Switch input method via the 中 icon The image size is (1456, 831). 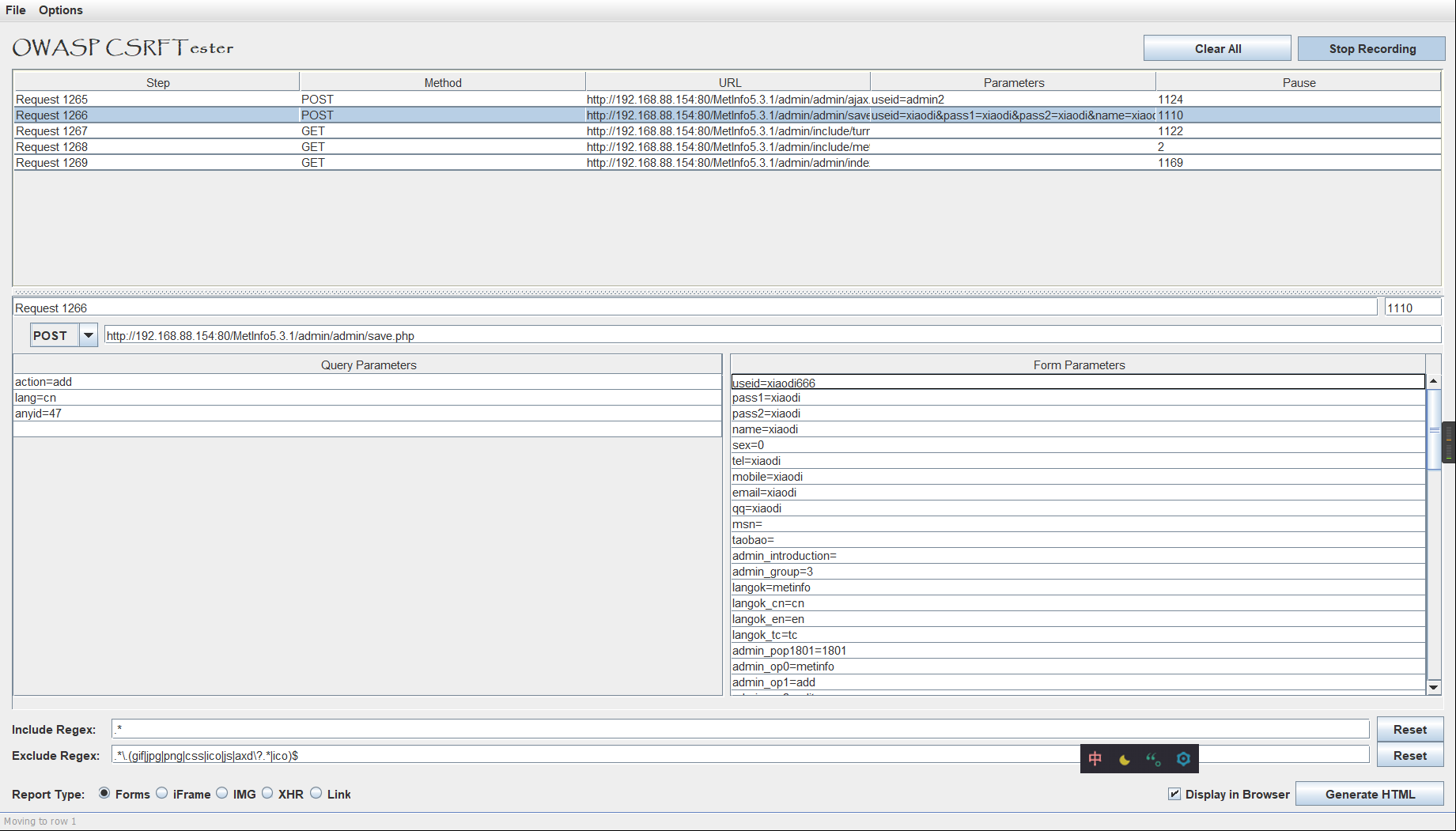(x=1095, y=759)
